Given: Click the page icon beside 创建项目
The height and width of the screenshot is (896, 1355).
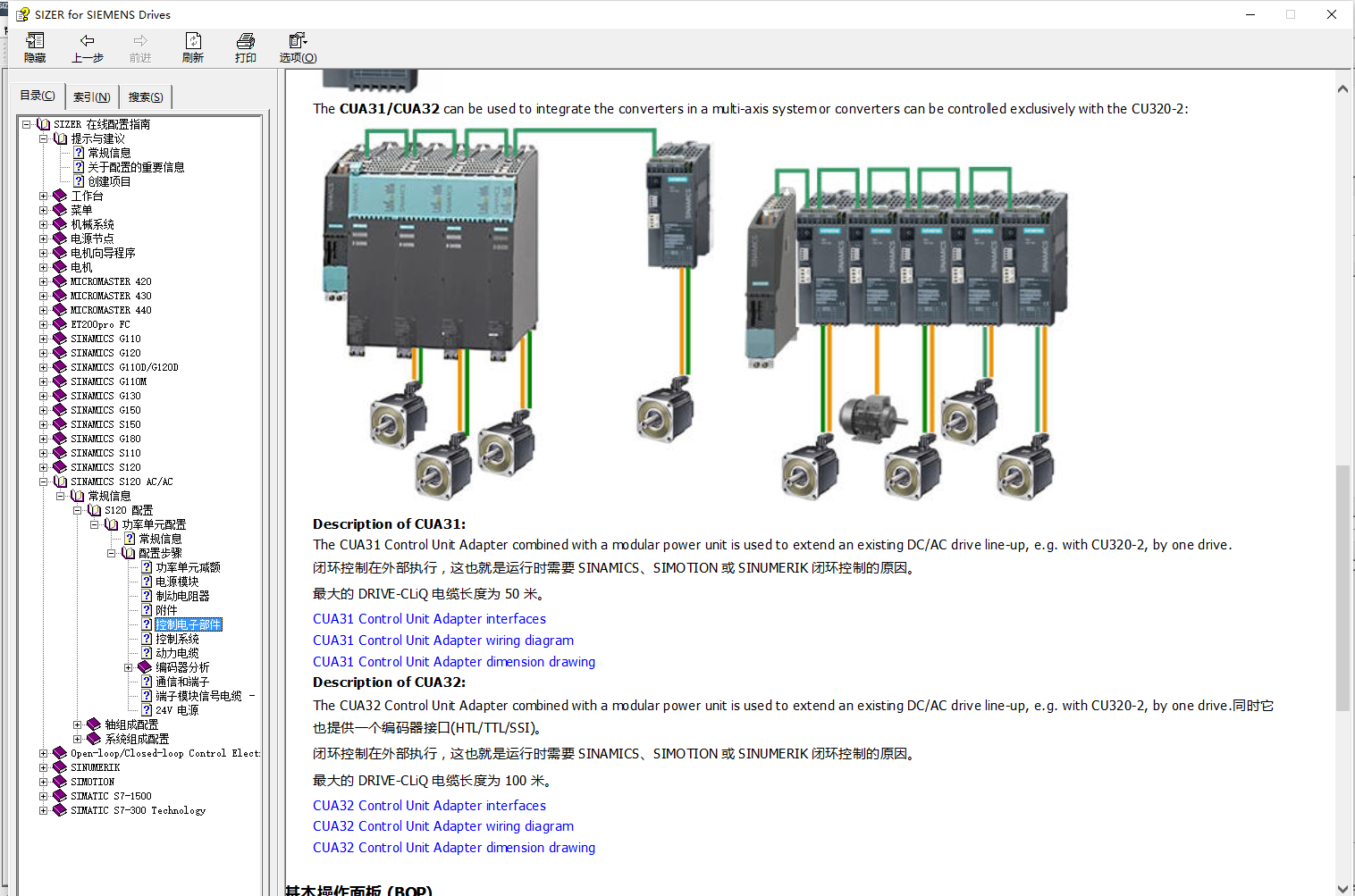Looking at the screenshot, I should [x=79, y=181].
